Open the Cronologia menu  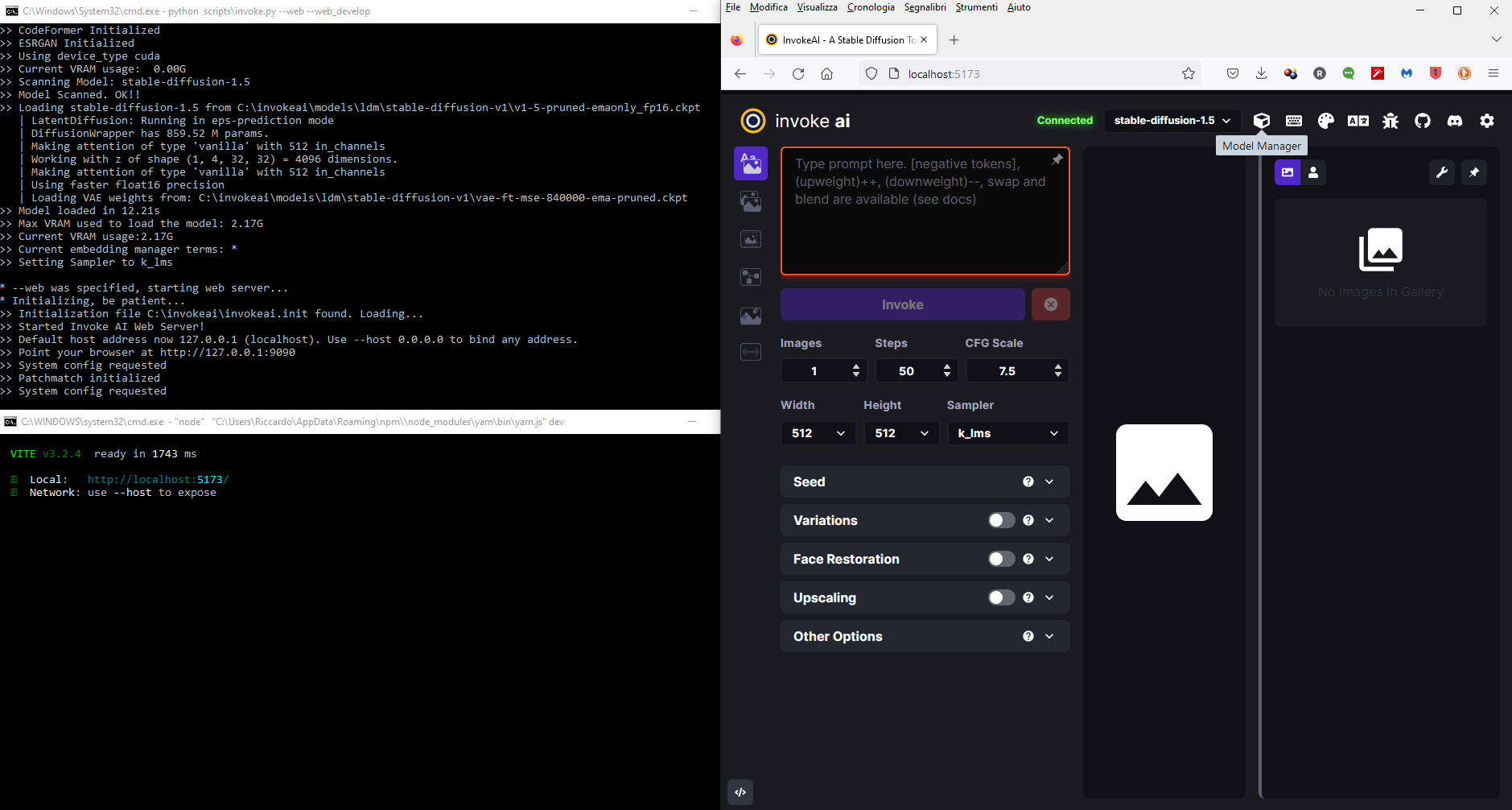(871, 7)
